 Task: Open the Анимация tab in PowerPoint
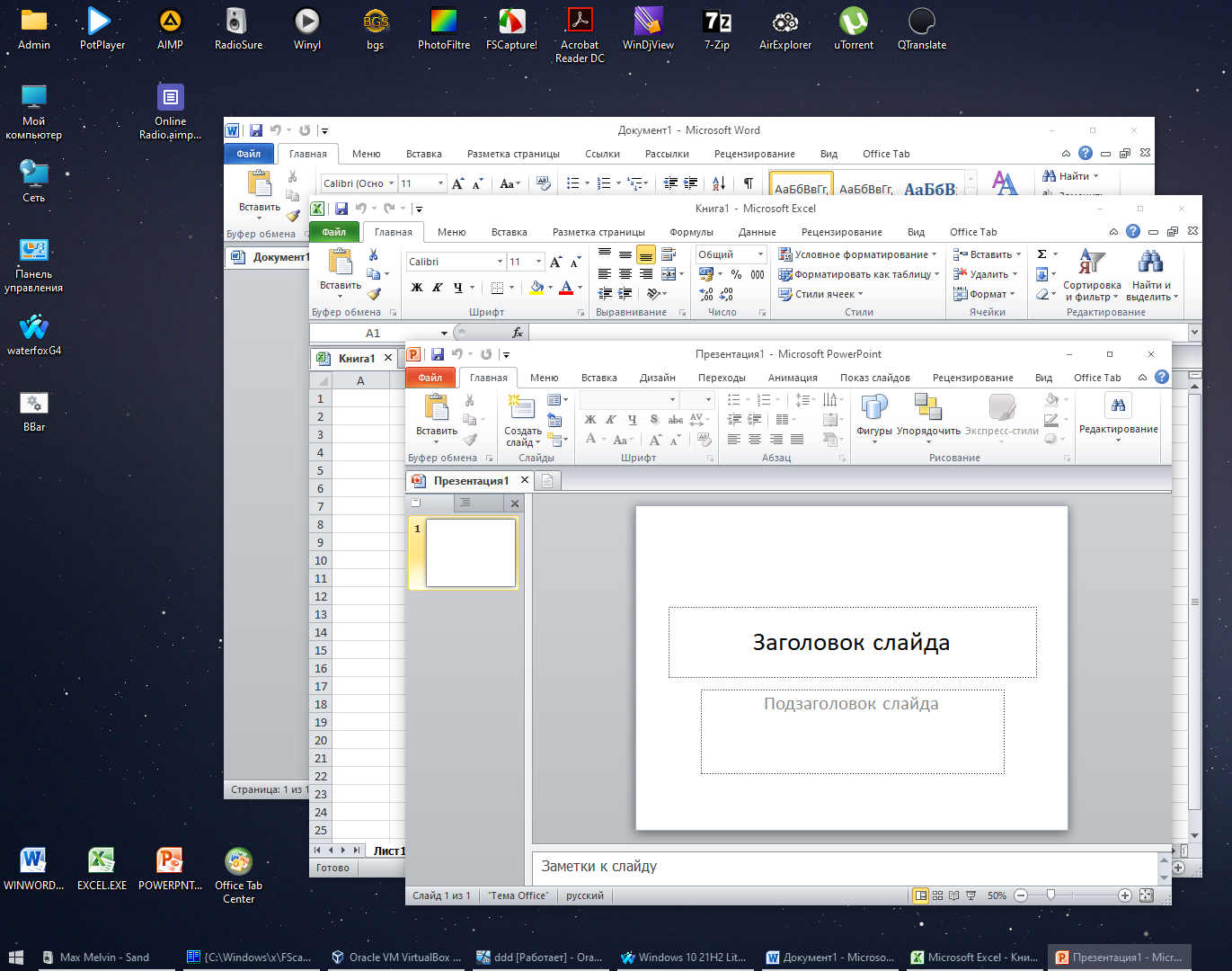pyautogui.click(x=792, y=378)
